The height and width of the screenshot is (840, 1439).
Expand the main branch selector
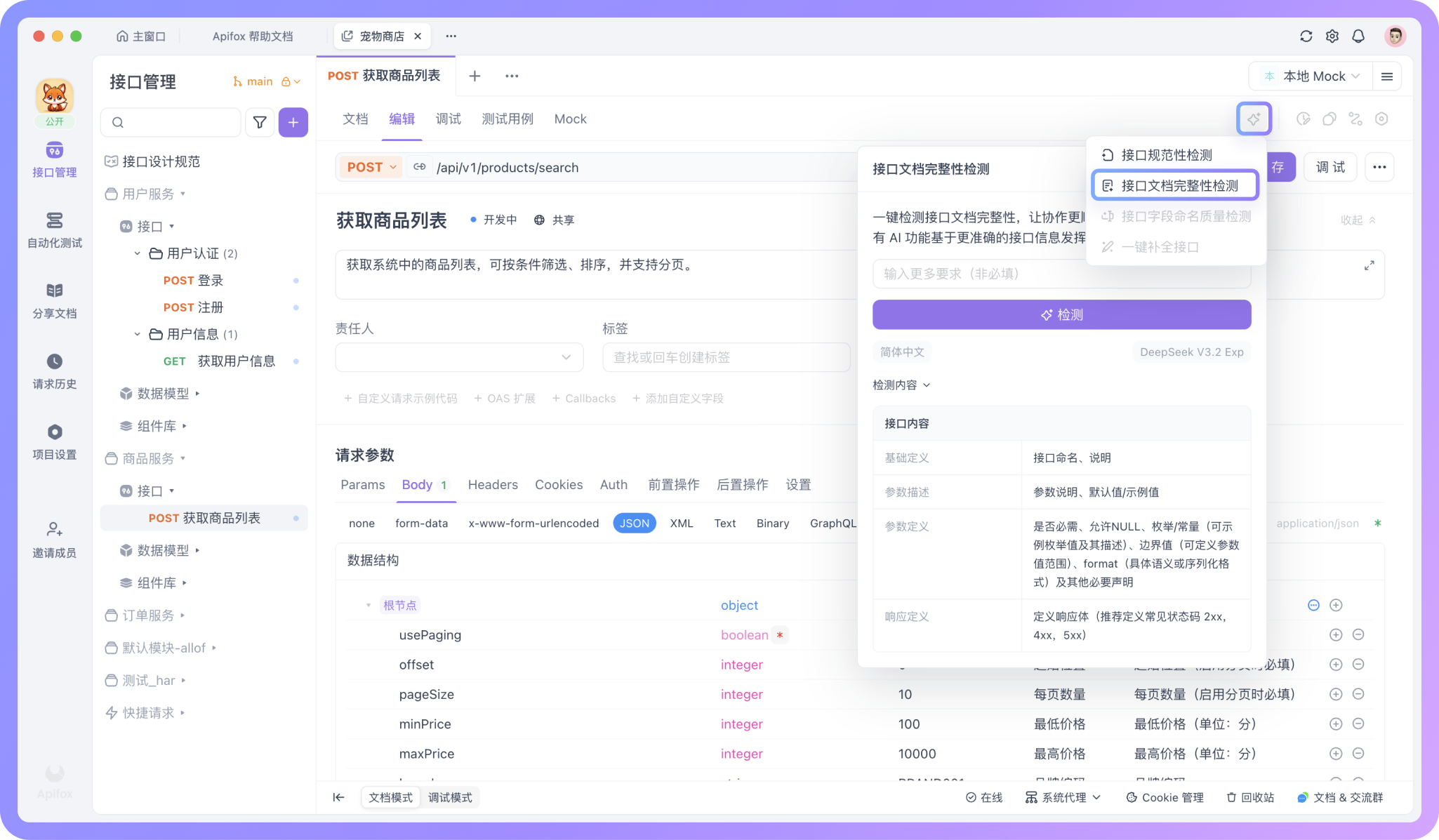[x=266, y=81]
